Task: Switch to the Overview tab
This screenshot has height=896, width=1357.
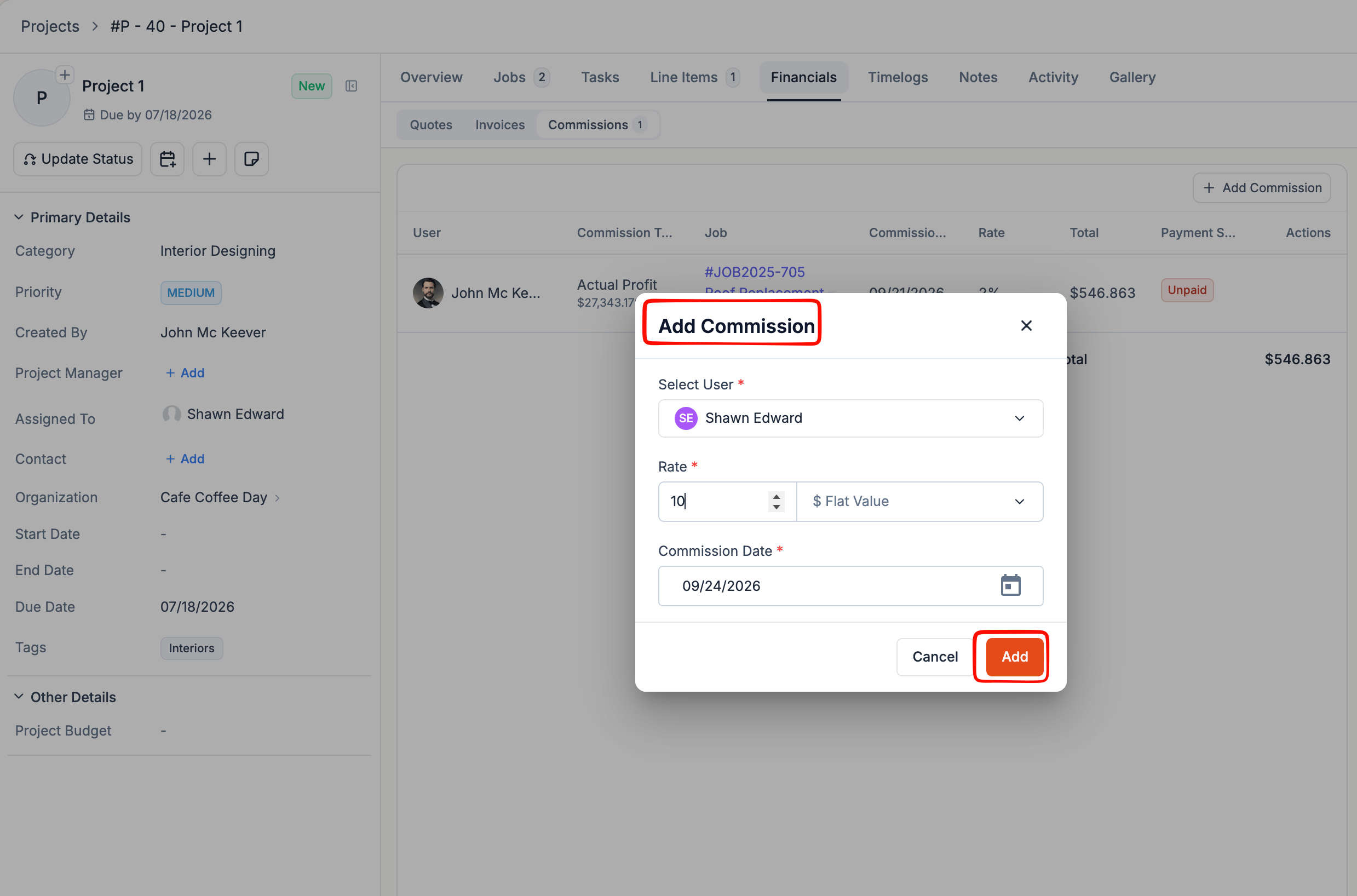Action: tap(431, 77)
